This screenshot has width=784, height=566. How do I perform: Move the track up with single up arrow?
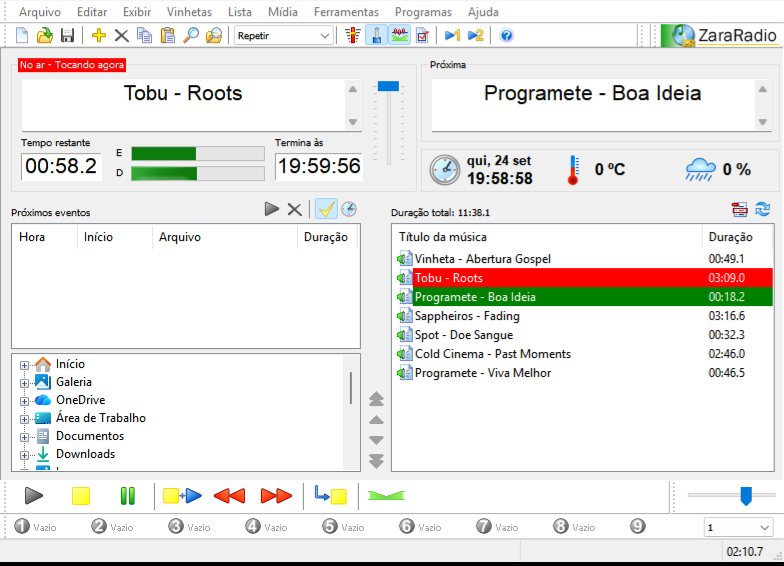click(376, 420)
